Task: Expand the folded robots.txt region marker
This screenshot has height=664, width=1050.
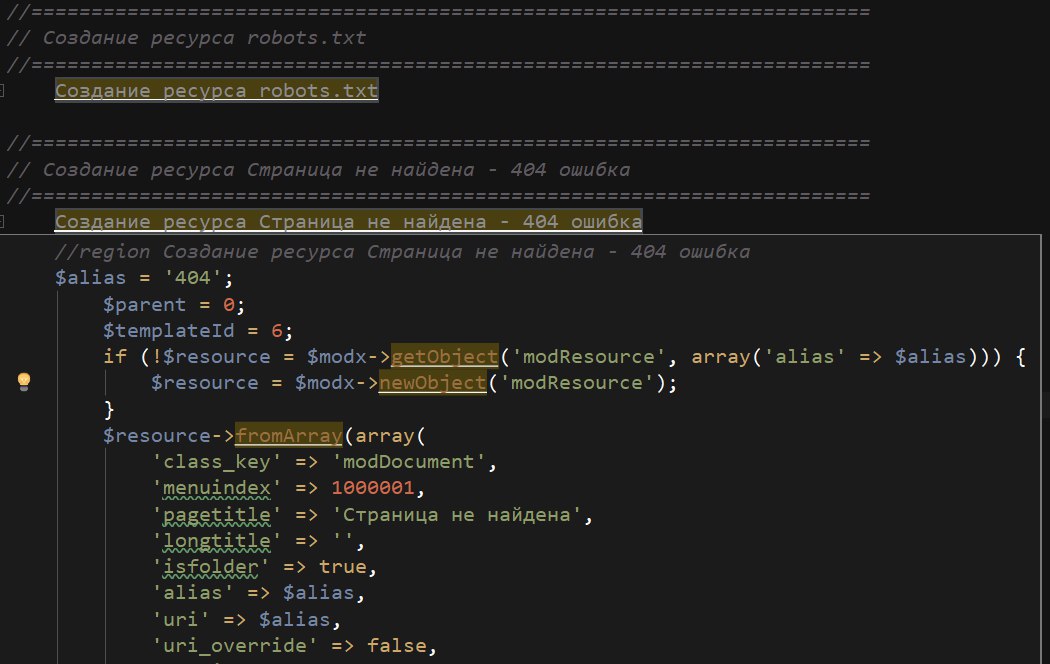Action: tap(2, 90)
